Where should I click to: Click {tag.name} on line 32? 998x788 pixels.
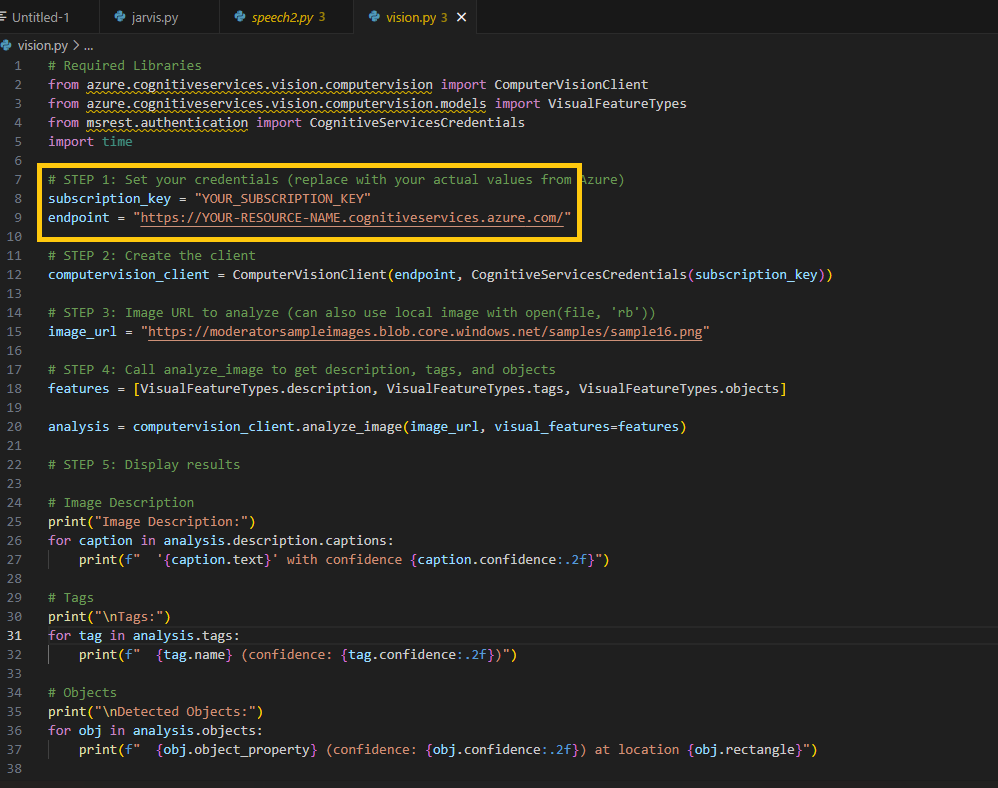[194, 655]
